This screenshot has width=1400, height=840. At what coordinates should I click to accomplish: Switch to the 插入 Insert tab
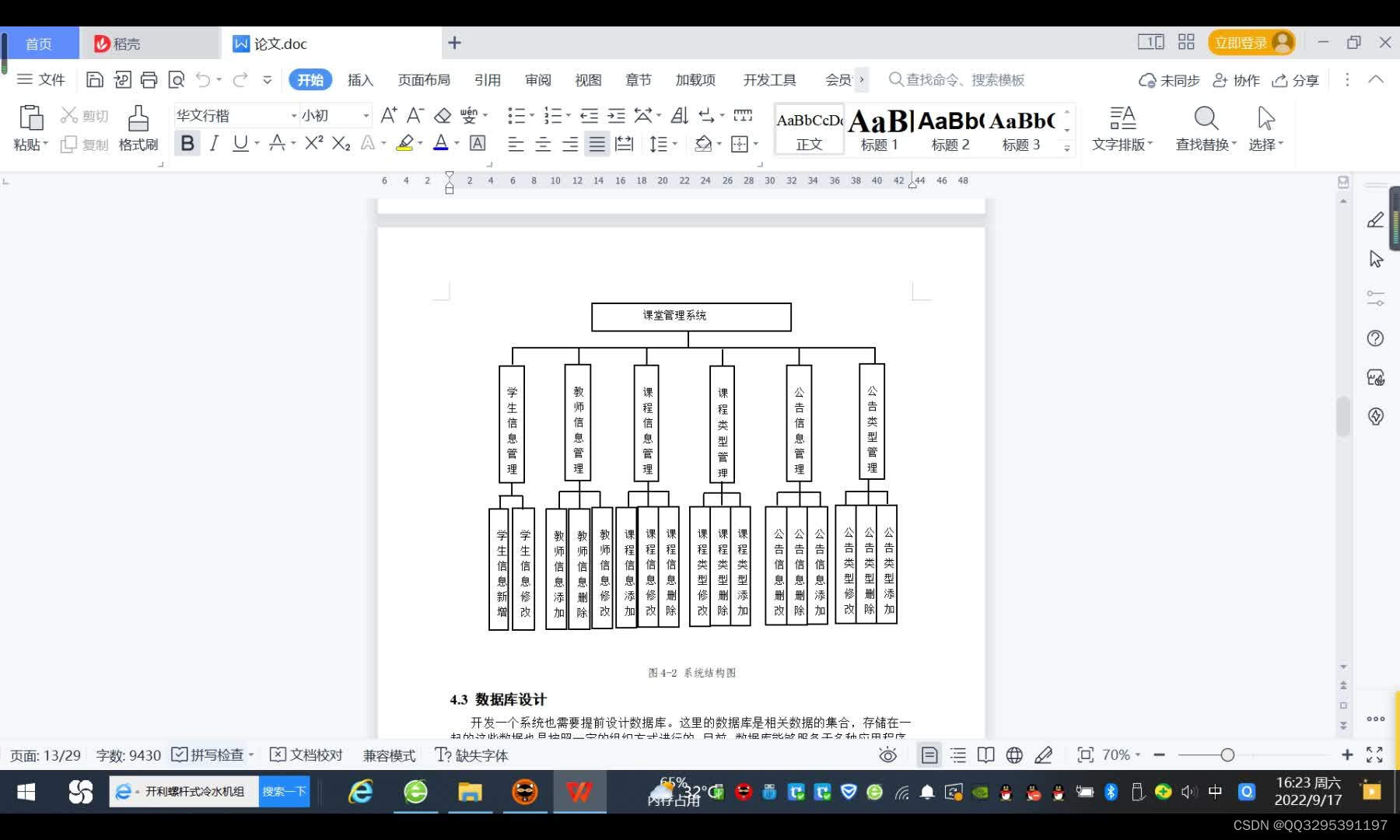point(360,79)
